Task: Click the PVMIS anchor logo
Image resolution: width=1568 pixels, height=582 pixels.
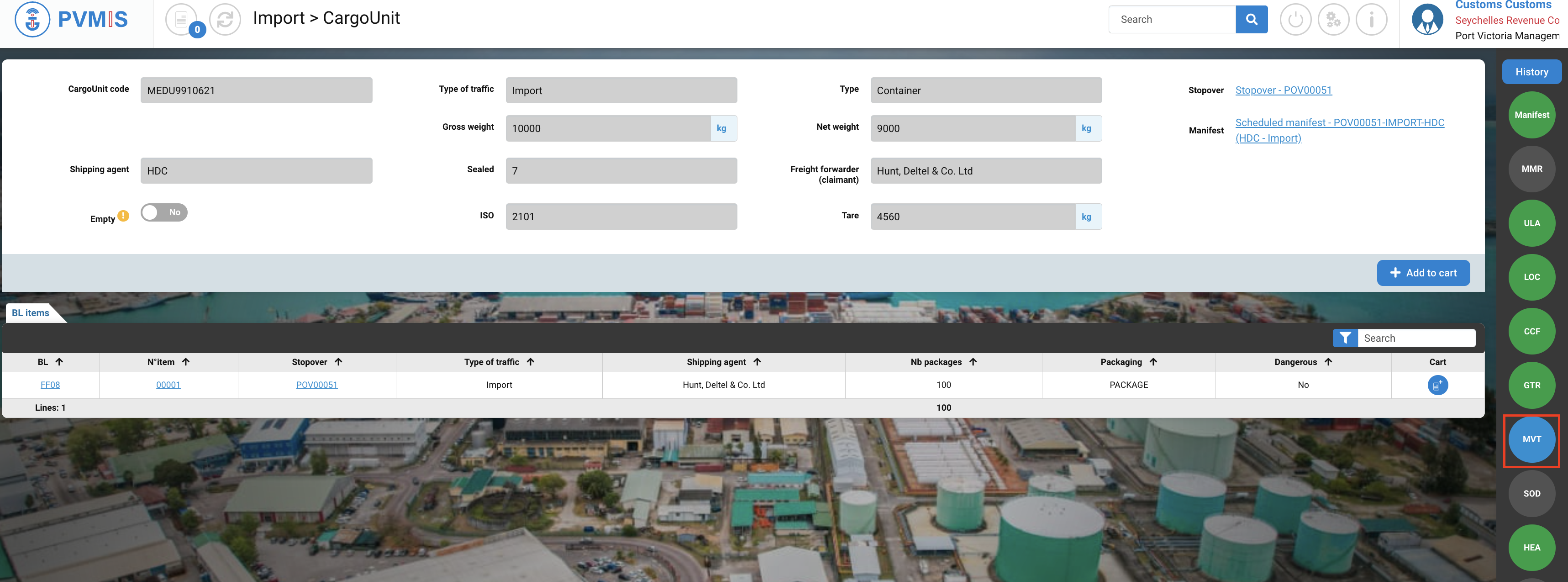Action: (x=32, y=20)
